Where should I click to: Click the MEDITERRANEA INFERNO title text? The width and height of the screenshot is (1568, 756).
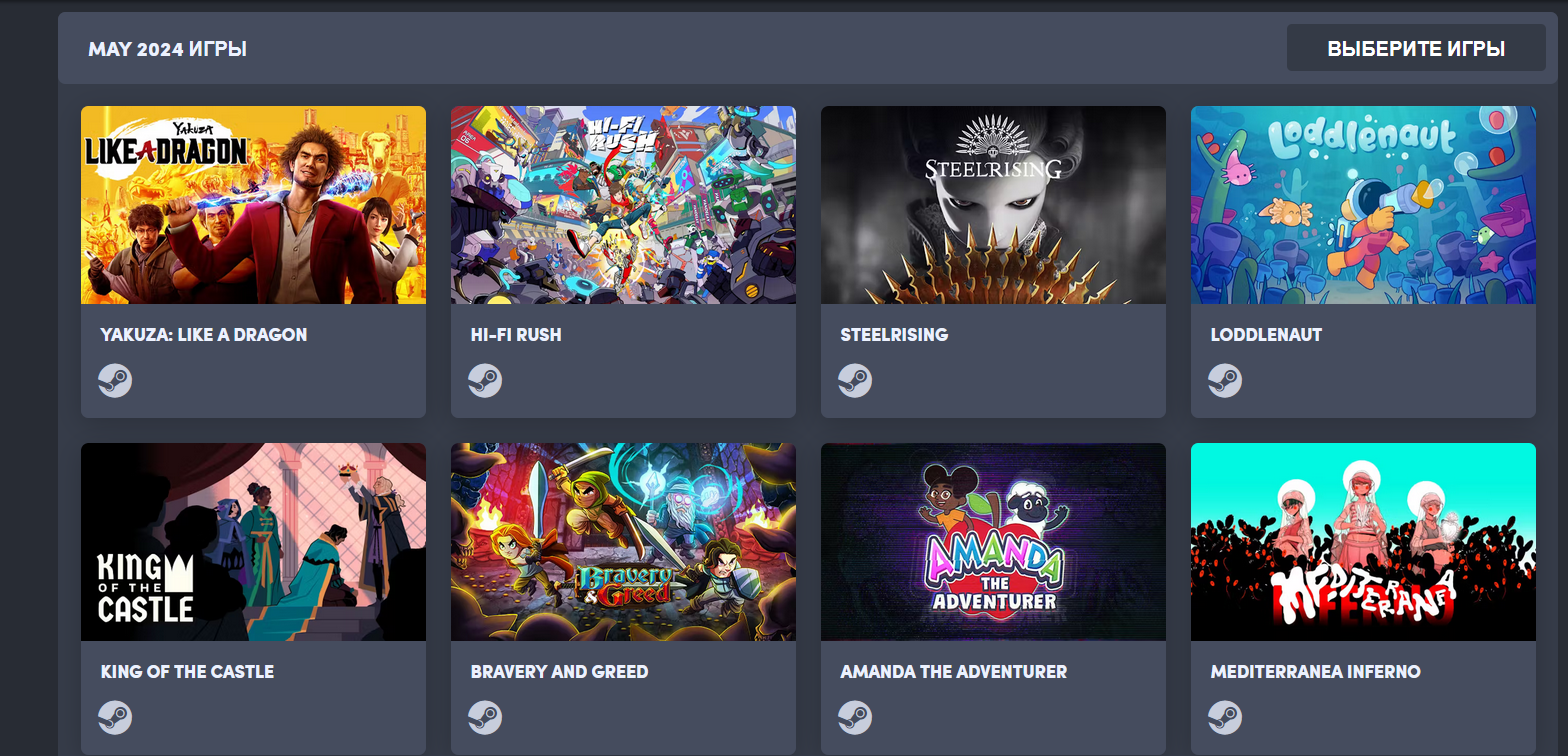tap(1315, 672)
